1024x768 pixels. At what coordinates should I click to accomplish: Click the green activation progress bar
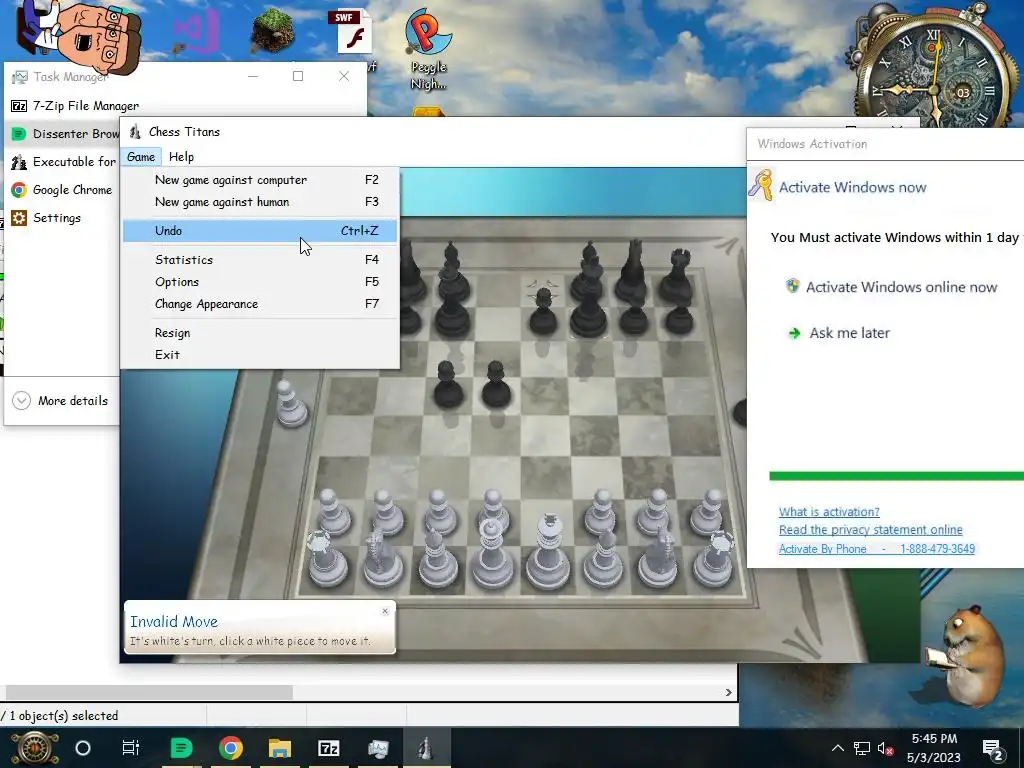coord(897,476)
